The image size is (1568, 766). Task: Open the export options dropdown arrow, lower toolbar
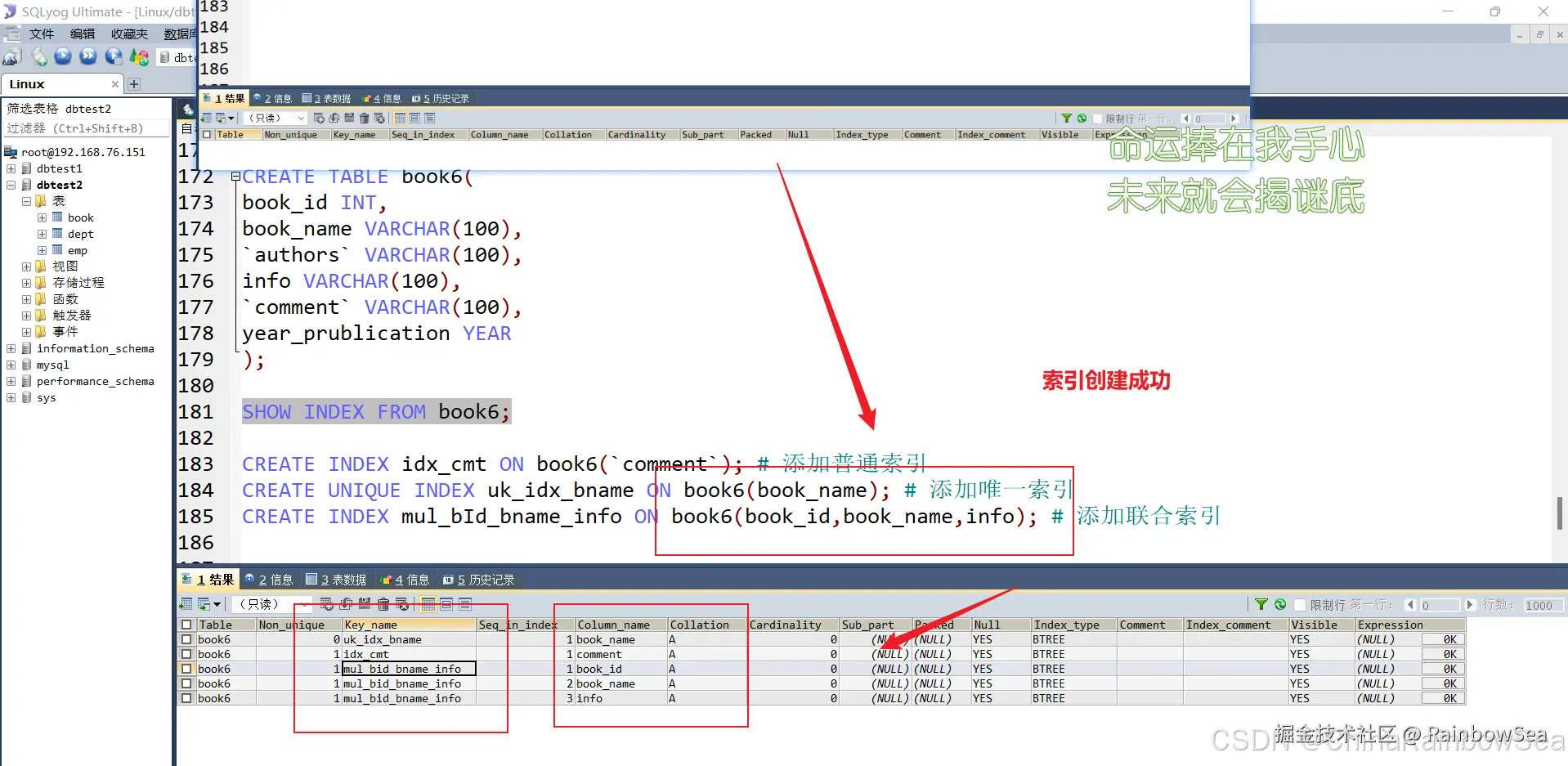[217, 605]
